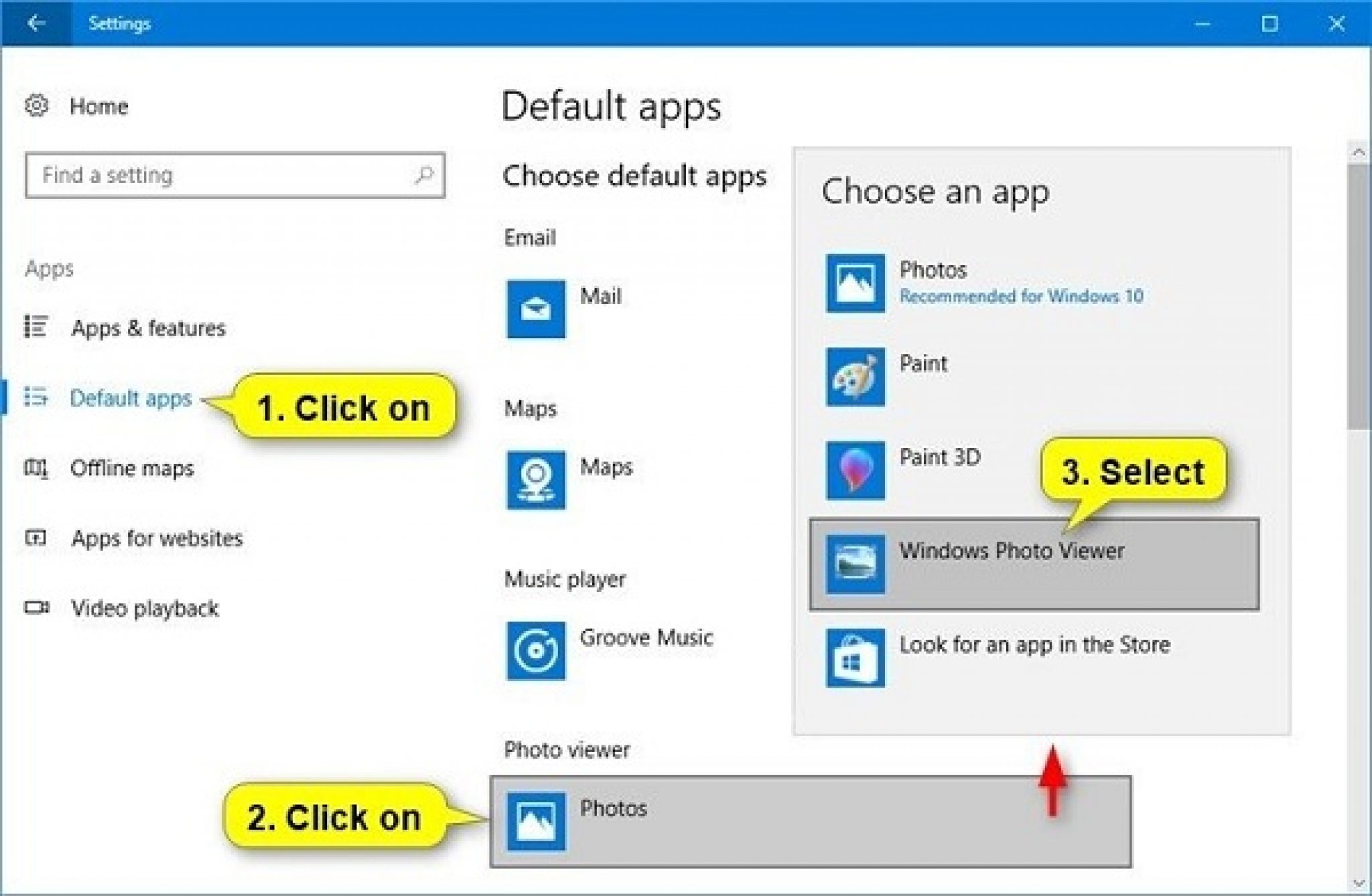Click the Photos icon in Choose an app

coord(855,283)
